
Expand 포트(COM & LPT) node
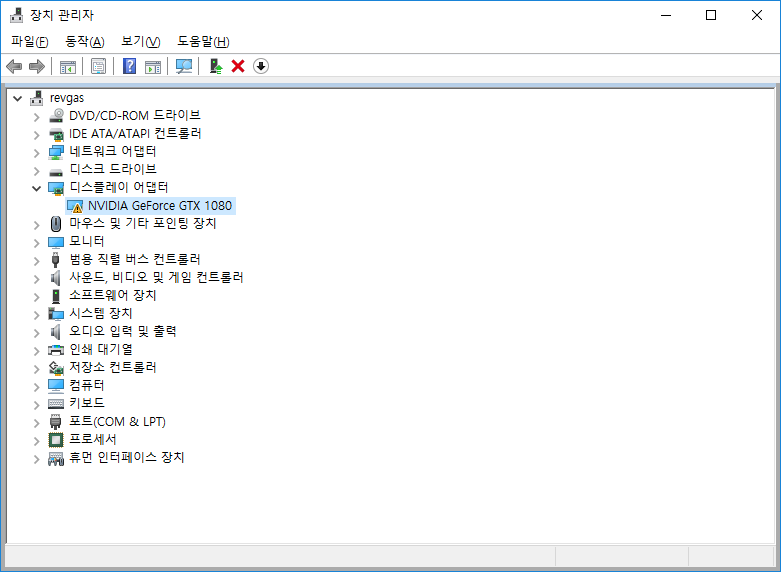point(36,424)
